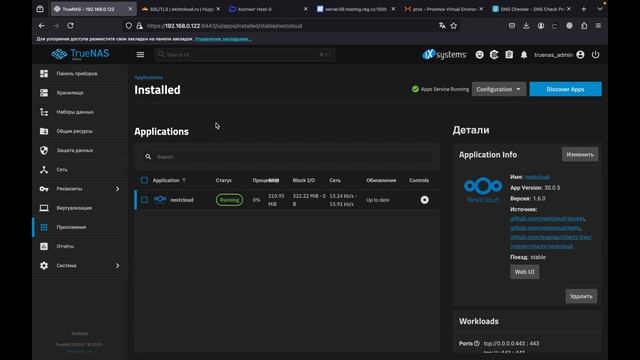Open a new browser tab

[584, 9]
